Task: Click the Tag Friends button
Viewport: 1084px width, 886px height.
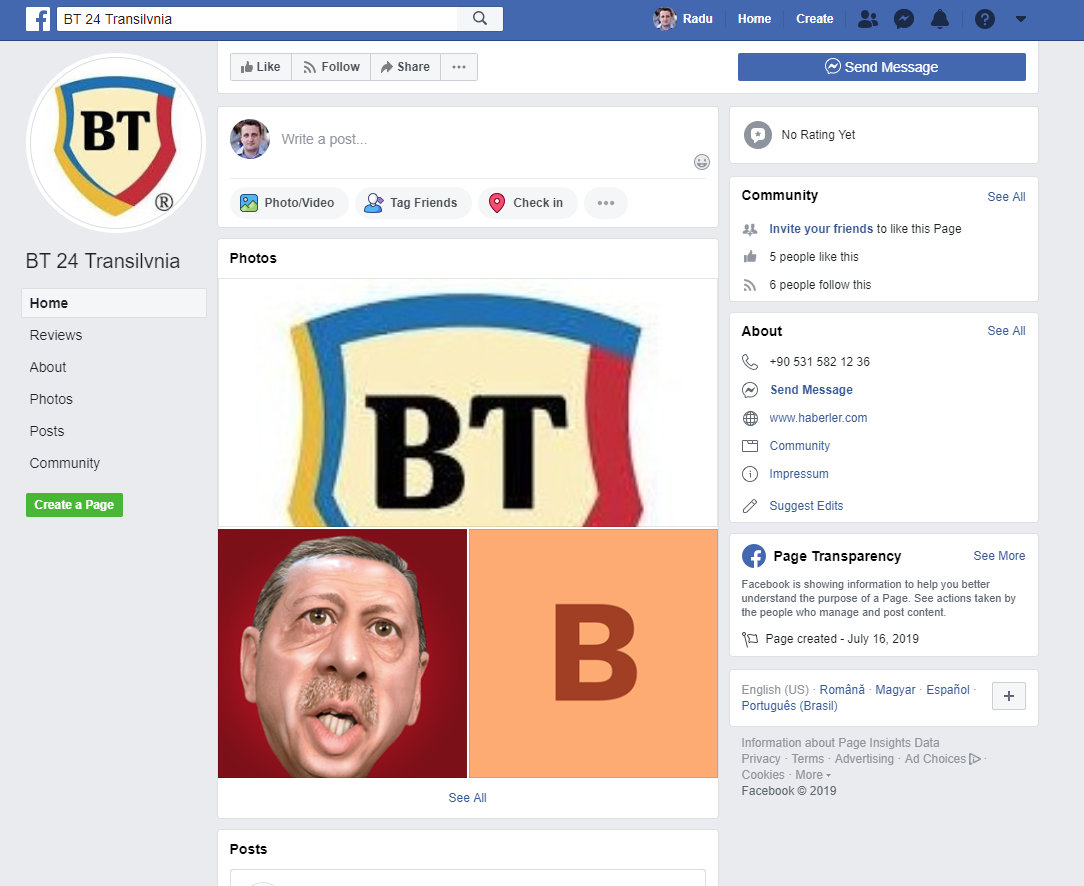Action: pyautogui.click(x=413, y=203)
